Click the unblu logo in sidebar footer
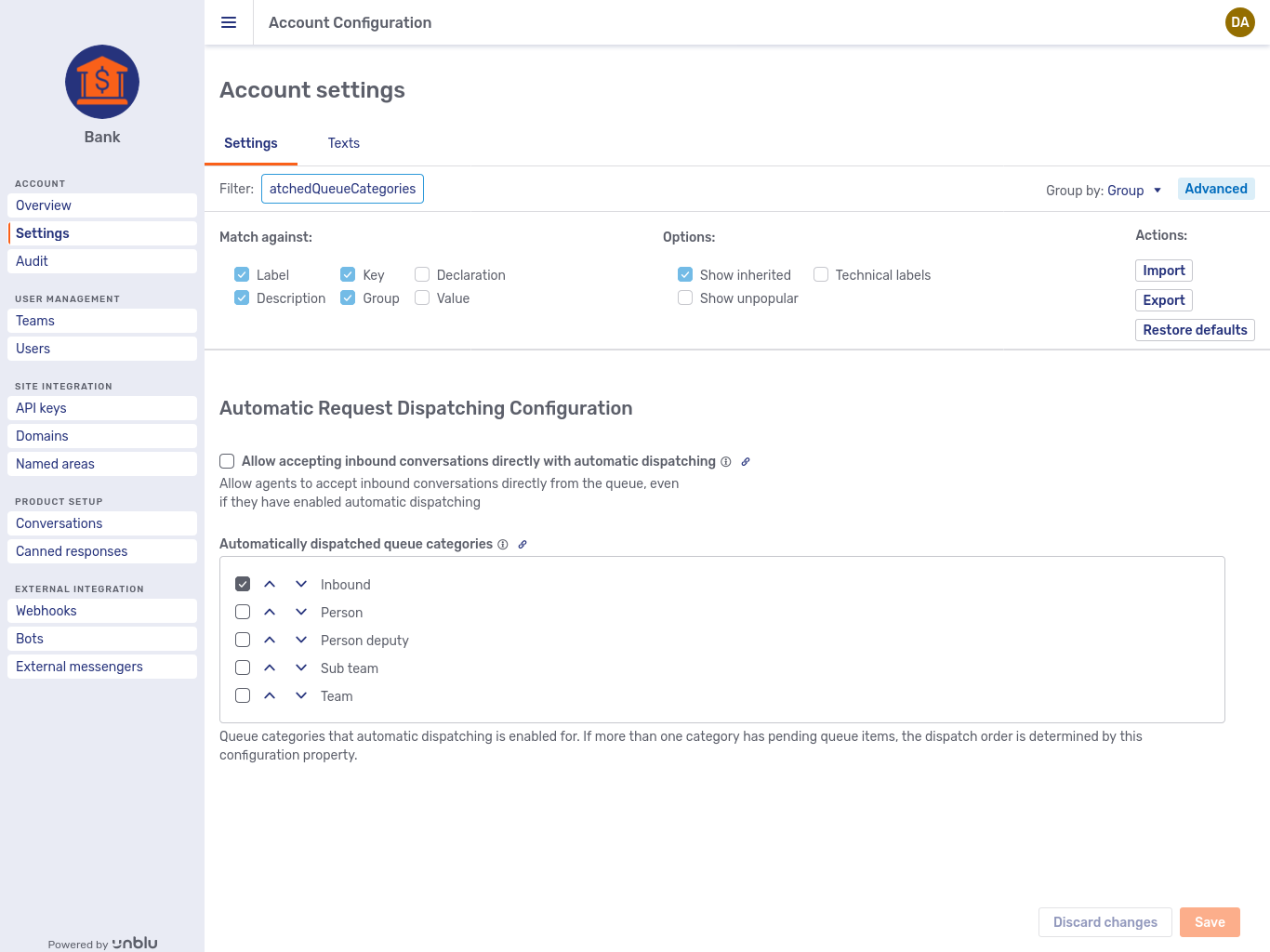The image size is (1270, 952). pos(134,943)
